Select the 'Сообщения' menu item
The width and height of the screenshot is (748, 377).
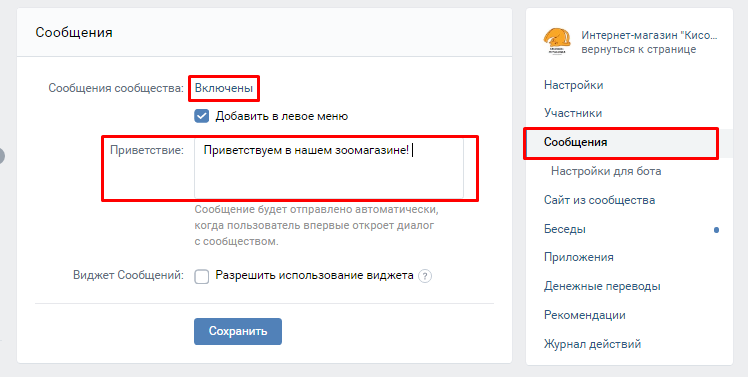pos(629,142)
